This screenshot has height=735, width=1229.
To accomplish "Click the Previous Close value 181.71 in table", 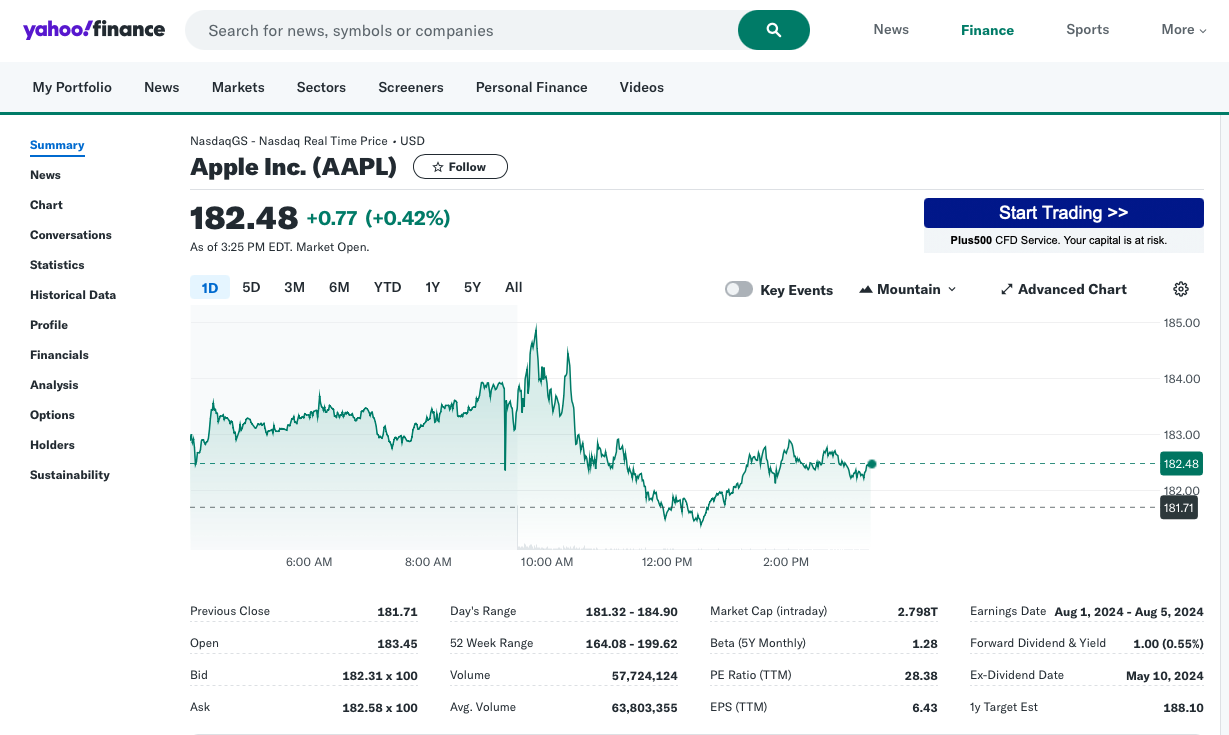I will [x=397, y=612].
